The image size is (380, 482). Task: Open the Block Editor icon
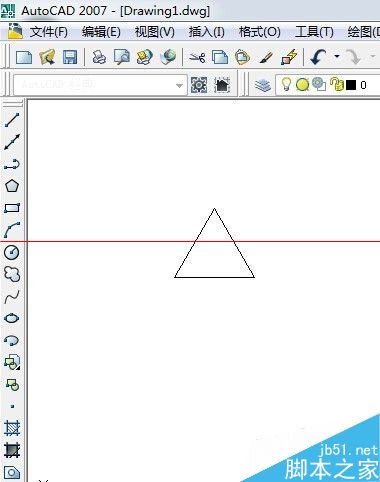[289, 57]
